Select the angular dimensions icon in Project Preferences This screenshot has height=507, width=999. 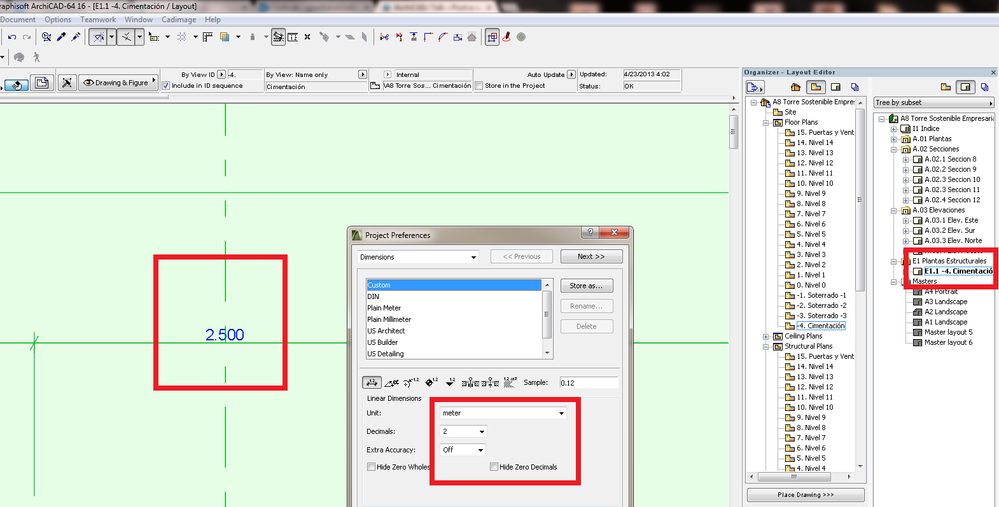click(392, 382)
